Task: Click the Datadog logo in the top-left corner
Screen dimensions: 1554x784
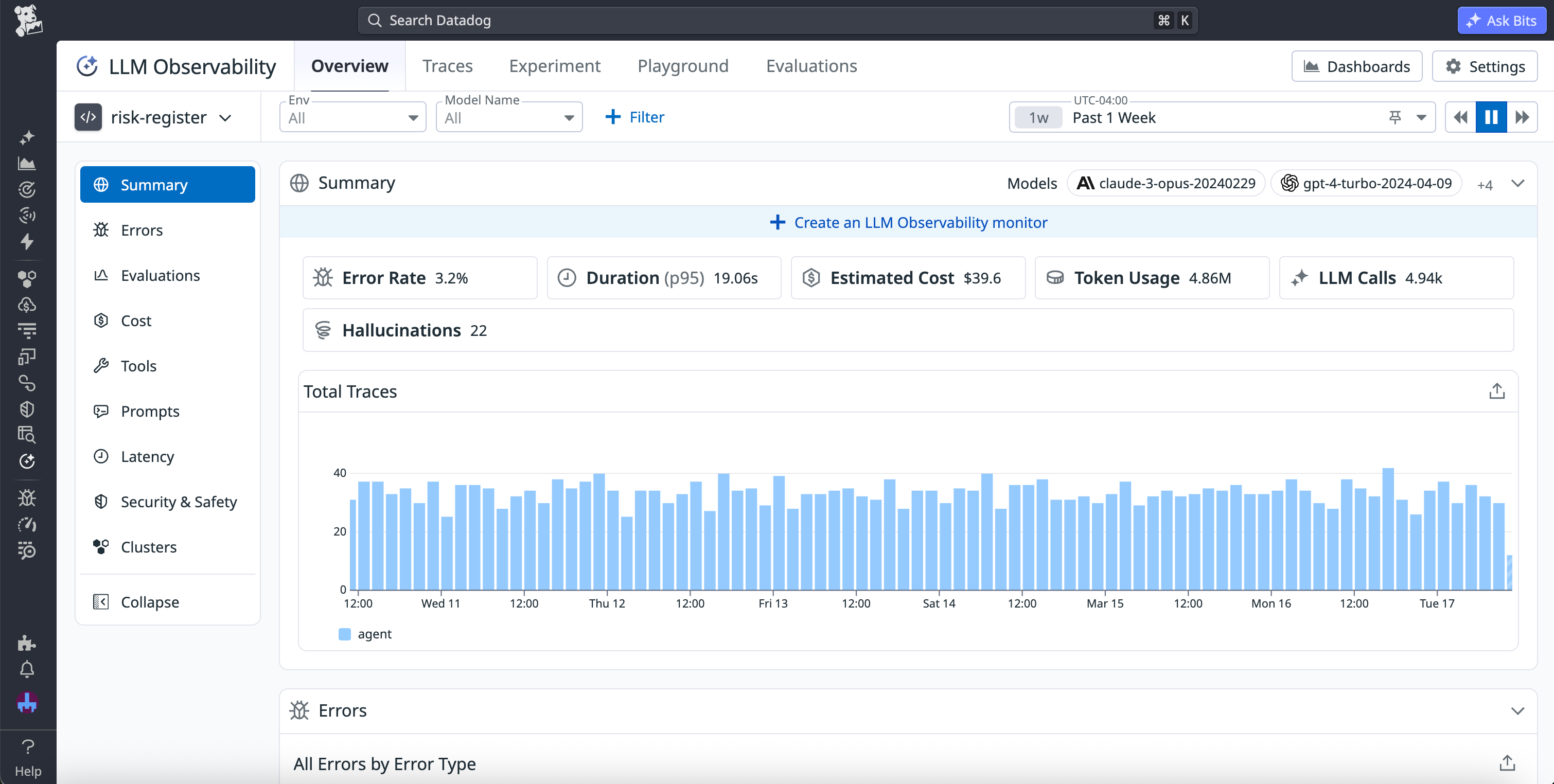Action: 27,20
